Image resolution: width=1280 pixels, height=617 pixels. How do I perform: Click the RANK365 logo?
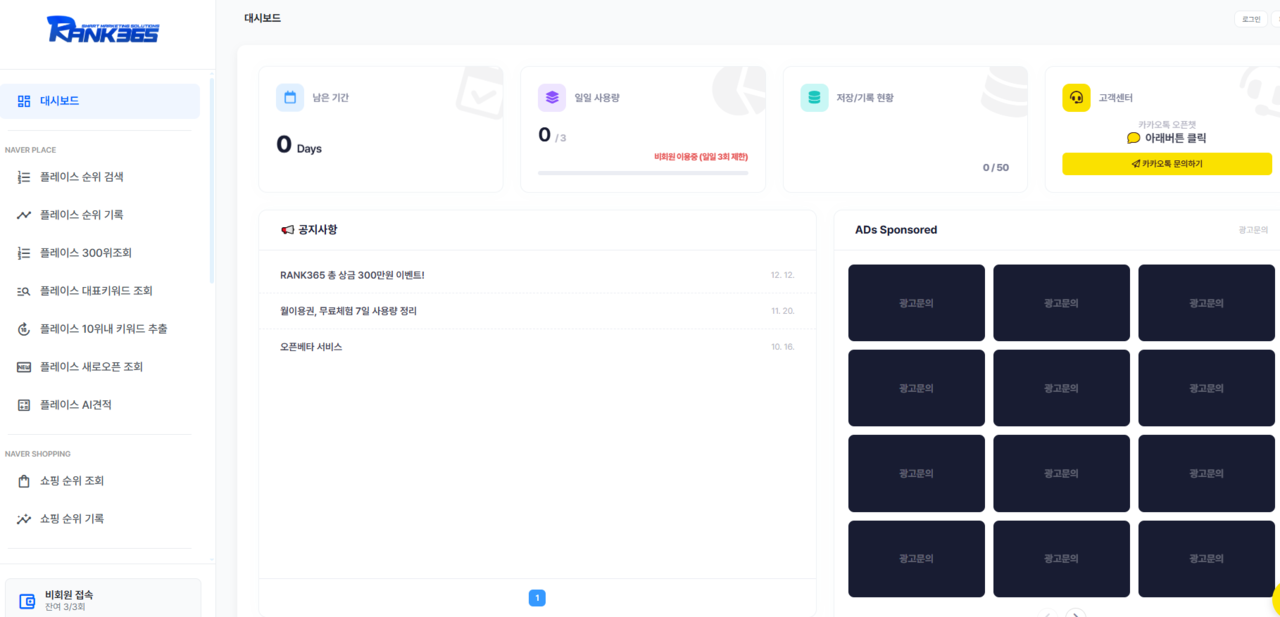point(102,30)
